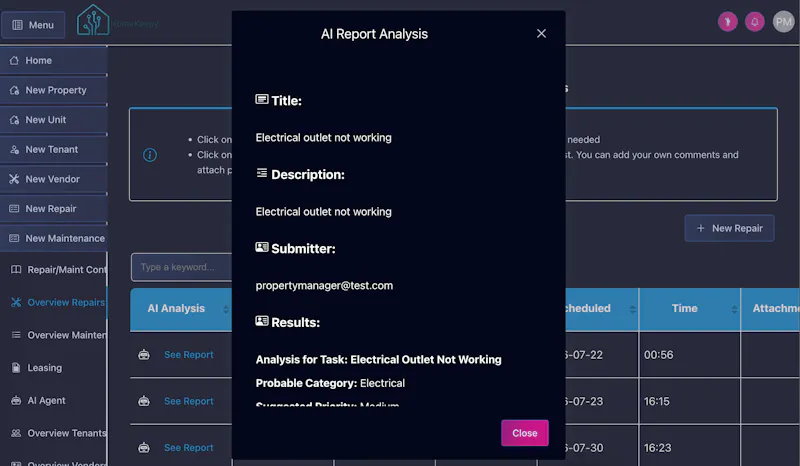The height and width of the screenshot is (466, 800).
Task: Click the Overview Maintenance list icon
Action: pyautogui.click(x=16, y=335)
